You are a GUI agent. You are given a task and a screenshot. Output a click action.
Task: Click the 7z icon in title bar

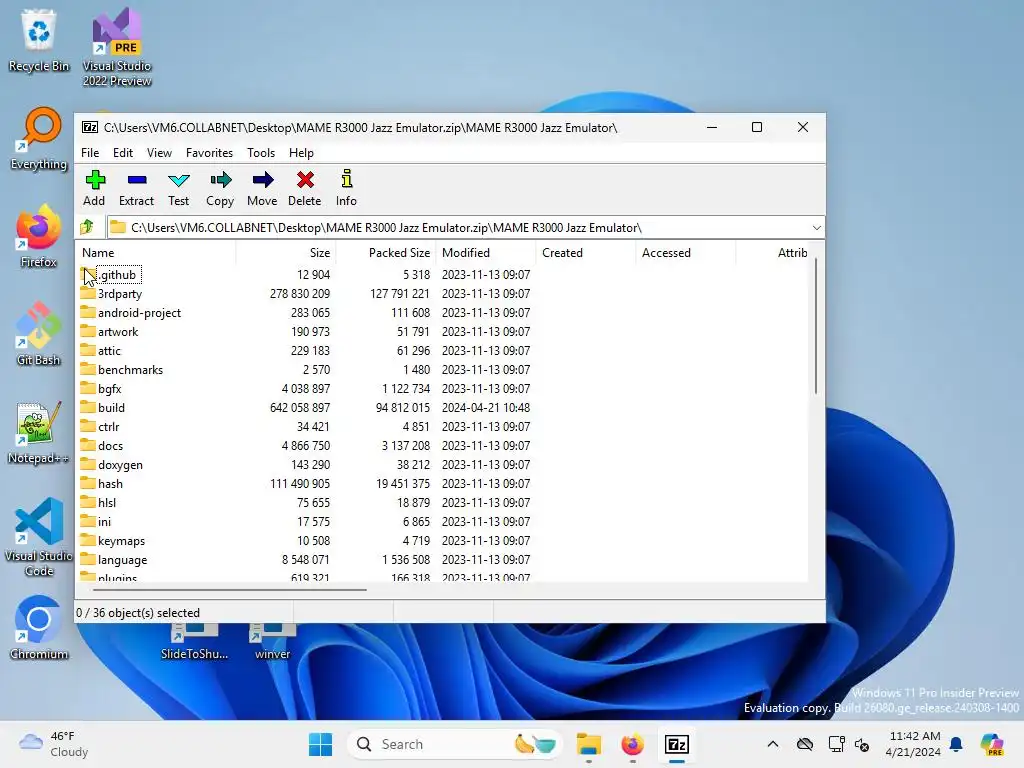coord(89,127)
